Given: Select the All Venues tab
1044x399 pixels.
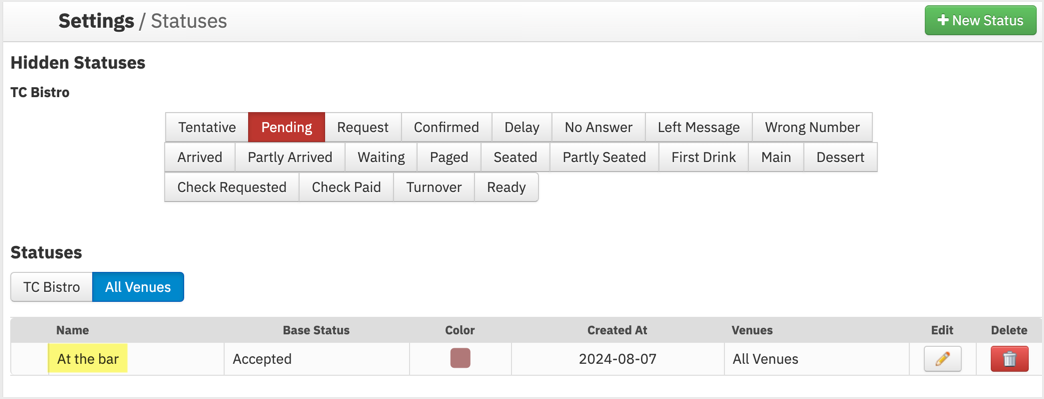Looking at the screenshot, I should pos(138,287).
